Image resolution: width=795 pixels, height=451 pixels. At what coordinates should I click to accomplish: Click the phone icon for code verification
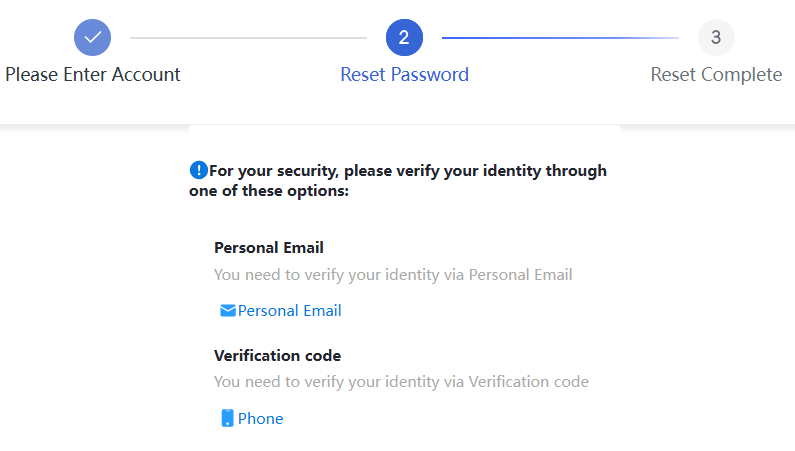coord(228,419)
